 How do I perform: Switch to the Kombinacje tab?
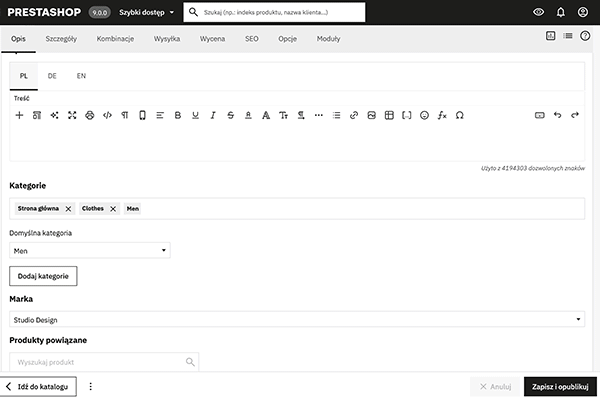[x=116, y=38]
